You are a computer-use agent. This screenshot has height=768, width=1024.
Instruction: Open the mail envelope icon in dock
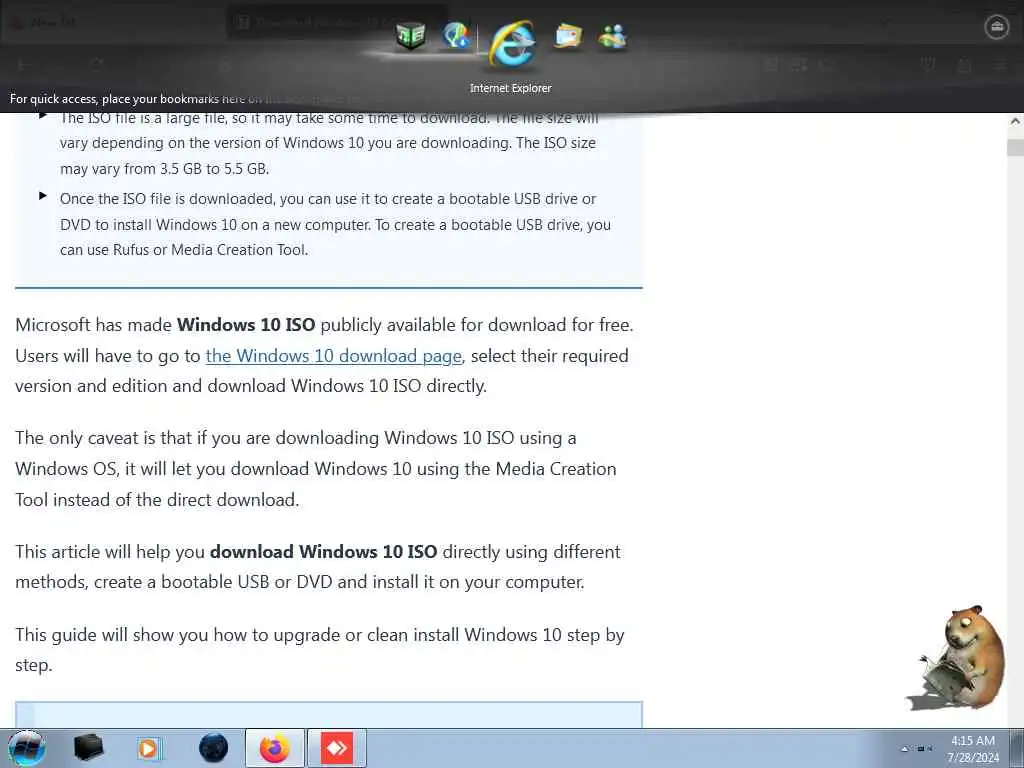pos(568,36)
